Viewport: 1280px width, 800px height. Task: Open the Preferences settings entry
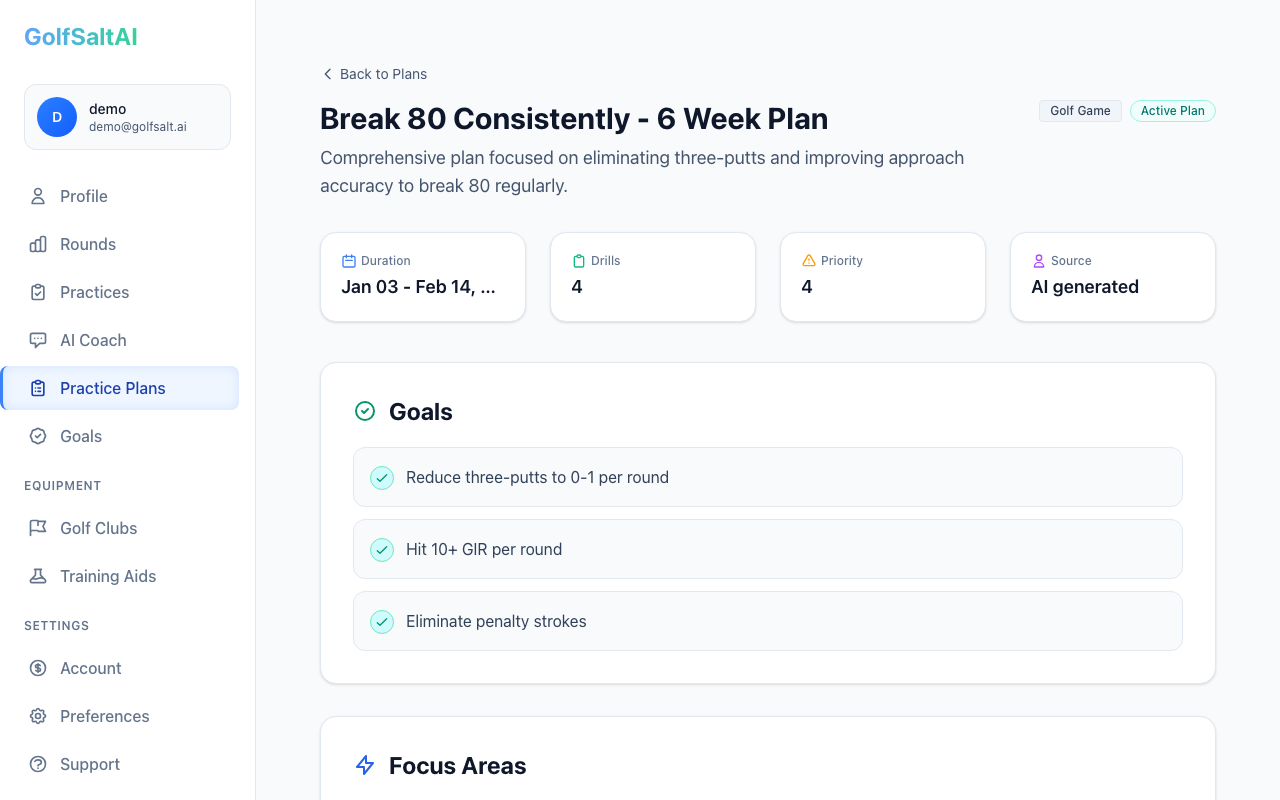[x=103, y=716]
